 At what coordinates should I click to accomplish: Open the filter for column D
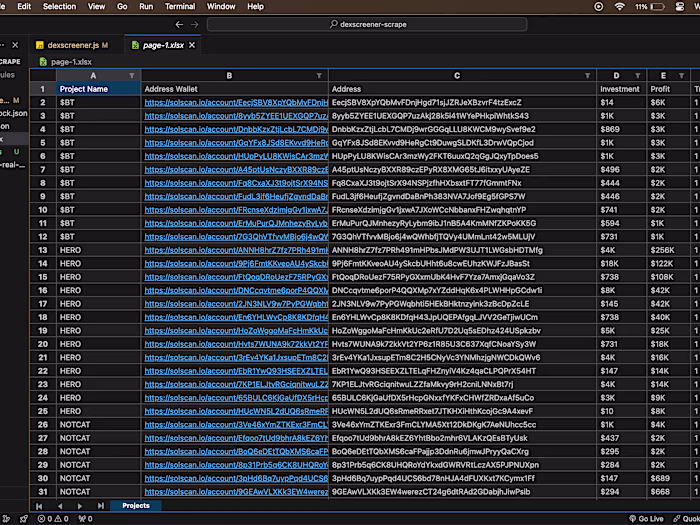coord(638,76)
